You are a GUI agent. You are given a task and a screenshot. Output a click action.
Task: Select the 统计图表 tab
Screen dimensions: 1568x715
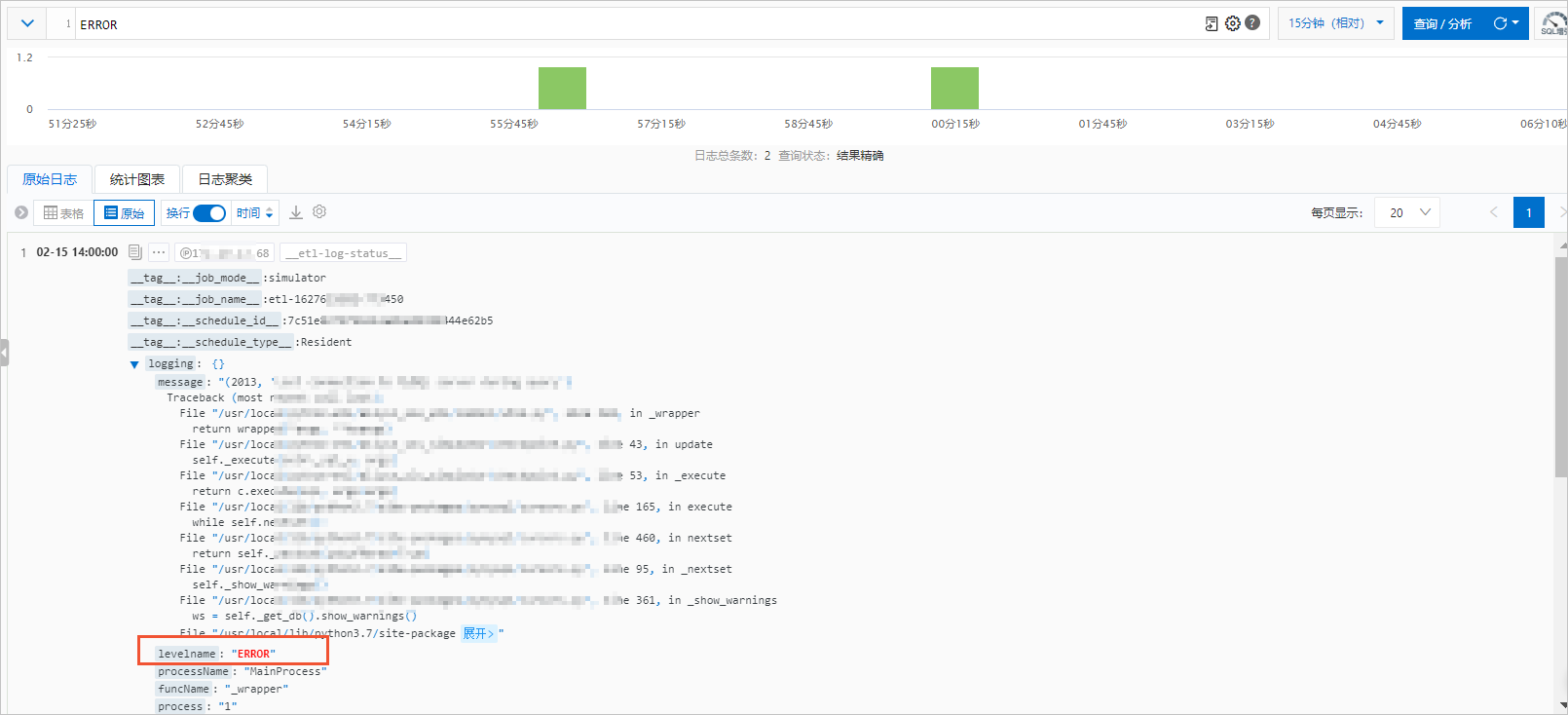click(137, 179)
